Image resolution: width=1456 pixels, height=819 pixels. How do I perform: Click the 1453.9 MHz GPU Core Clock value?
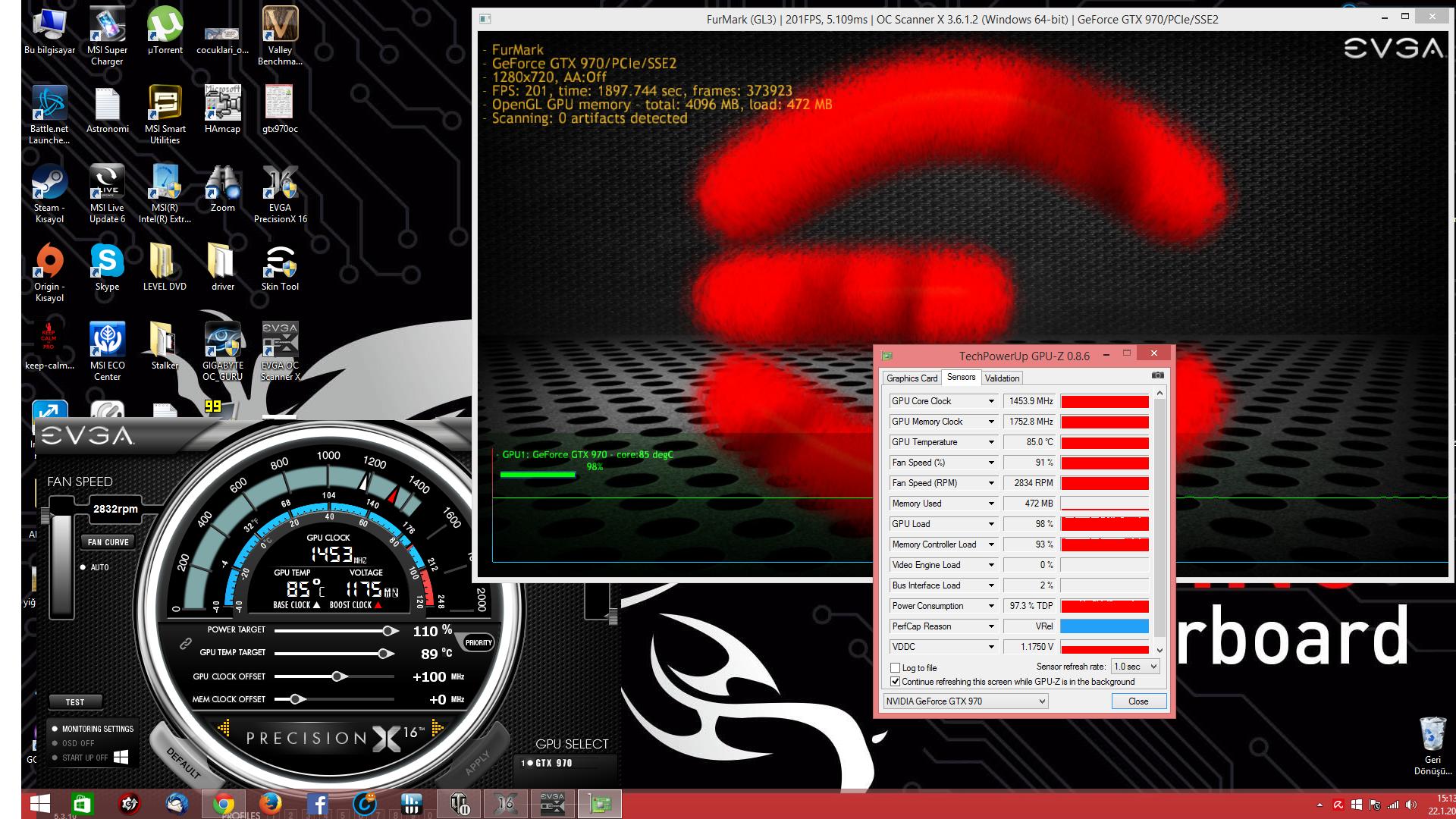click(x=1031, y=401)
